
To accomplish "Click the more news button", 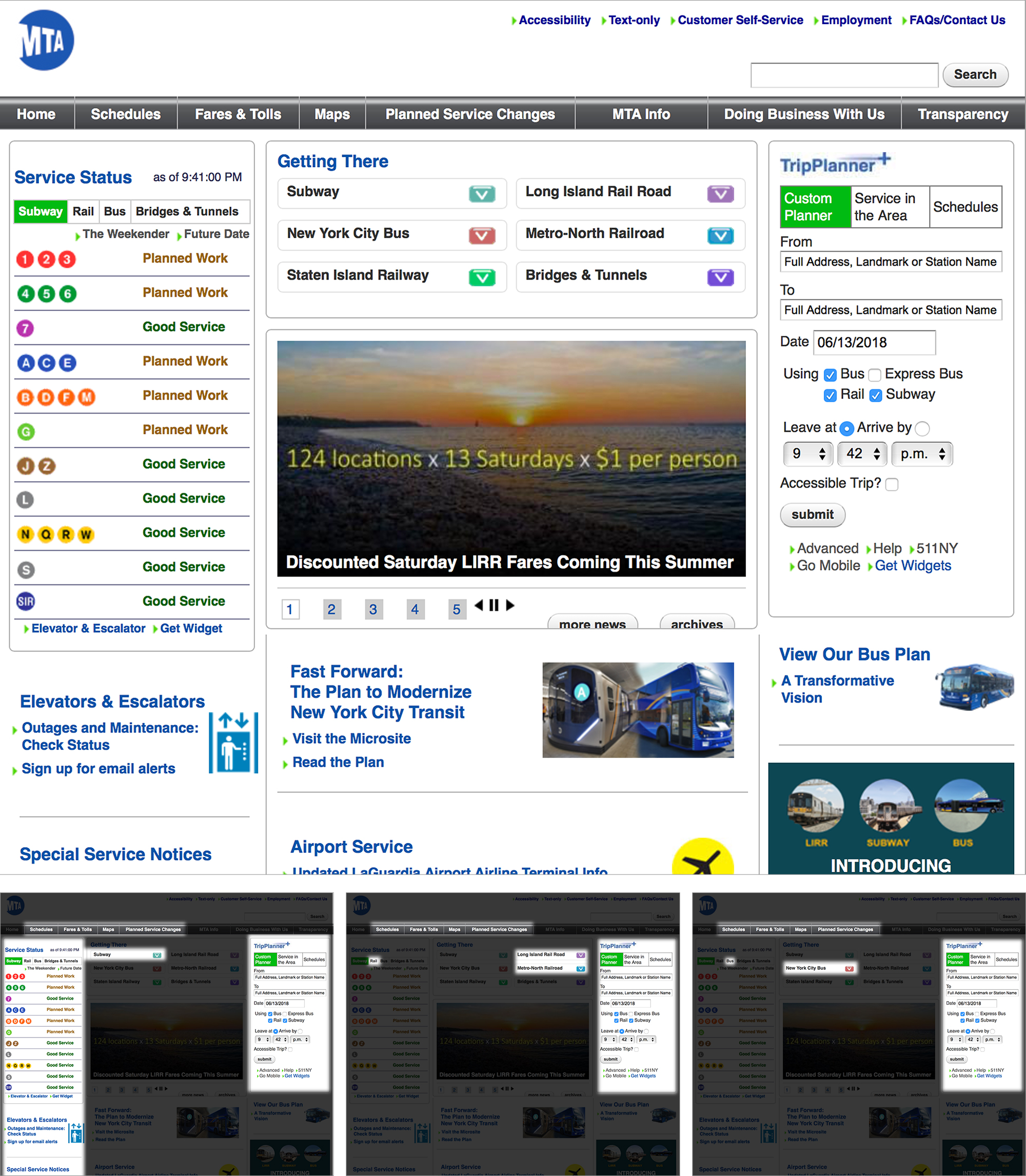I will click(x=593, y=622).
